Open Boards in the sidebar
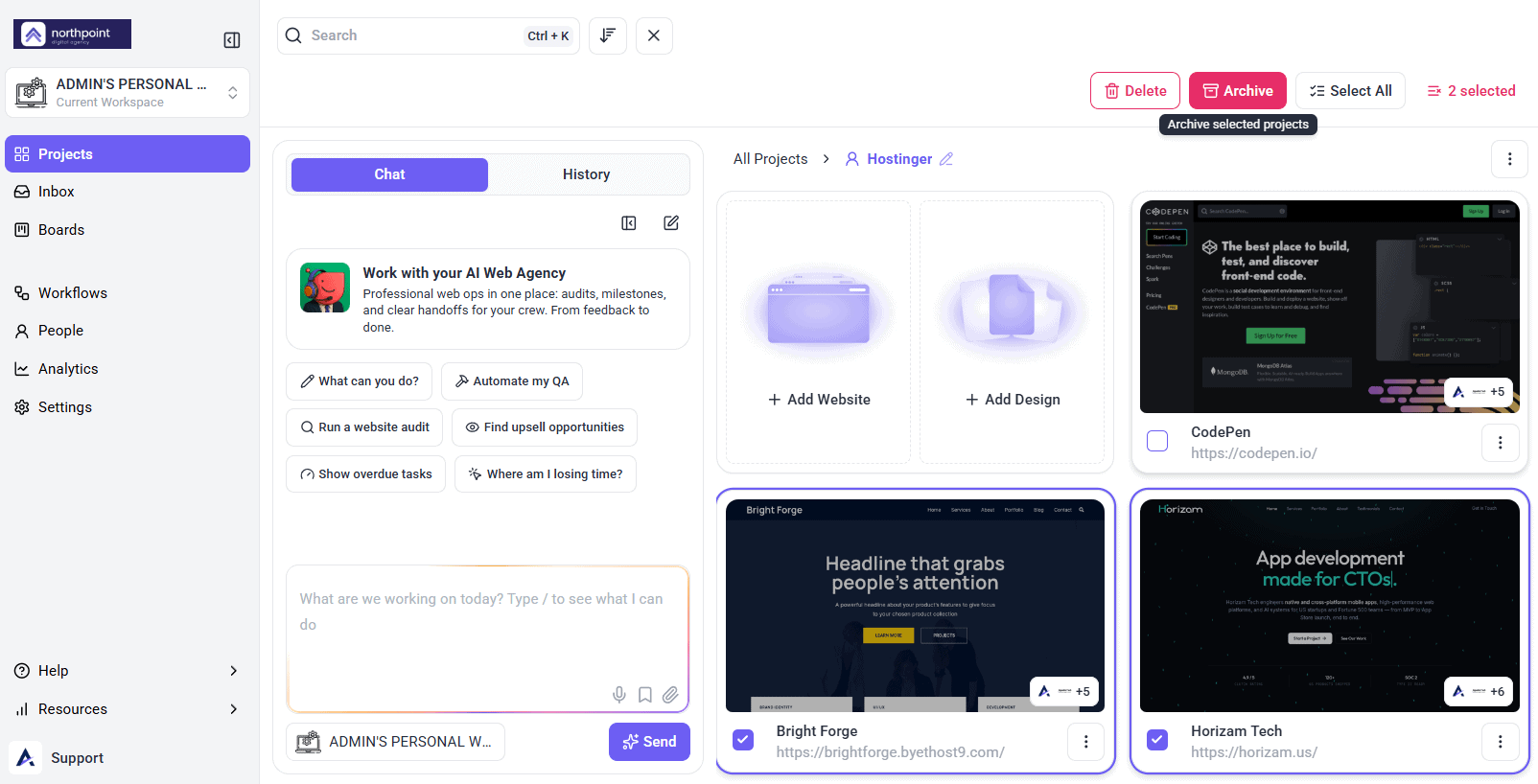 pos(128,230)
